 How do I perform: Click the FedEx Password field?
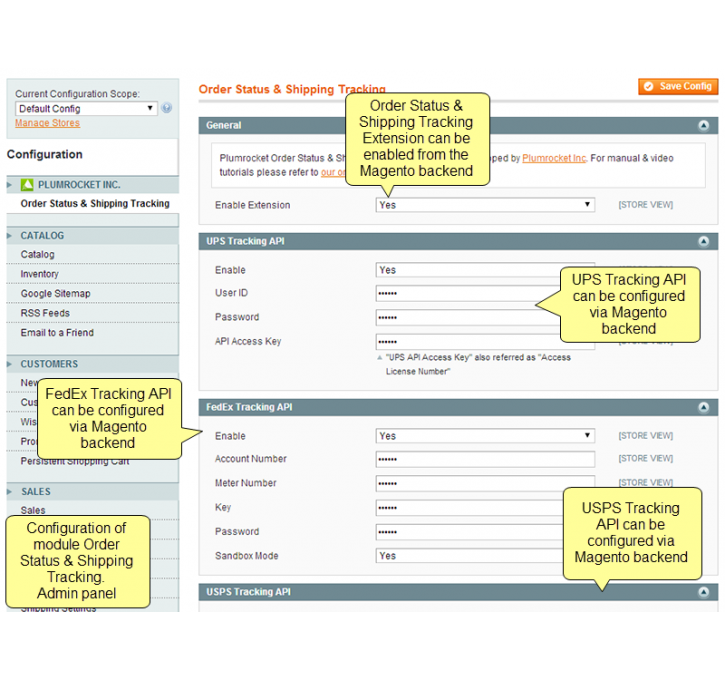tap(485, 532)
